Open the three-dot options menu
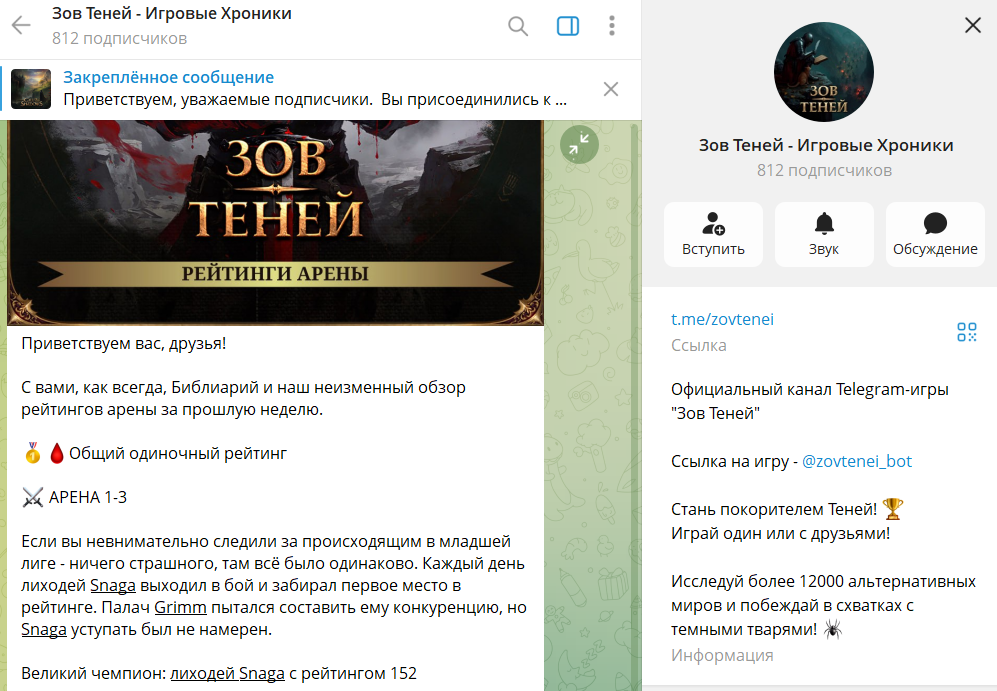The width and height of the screenshot is (997, 691). 612,26
